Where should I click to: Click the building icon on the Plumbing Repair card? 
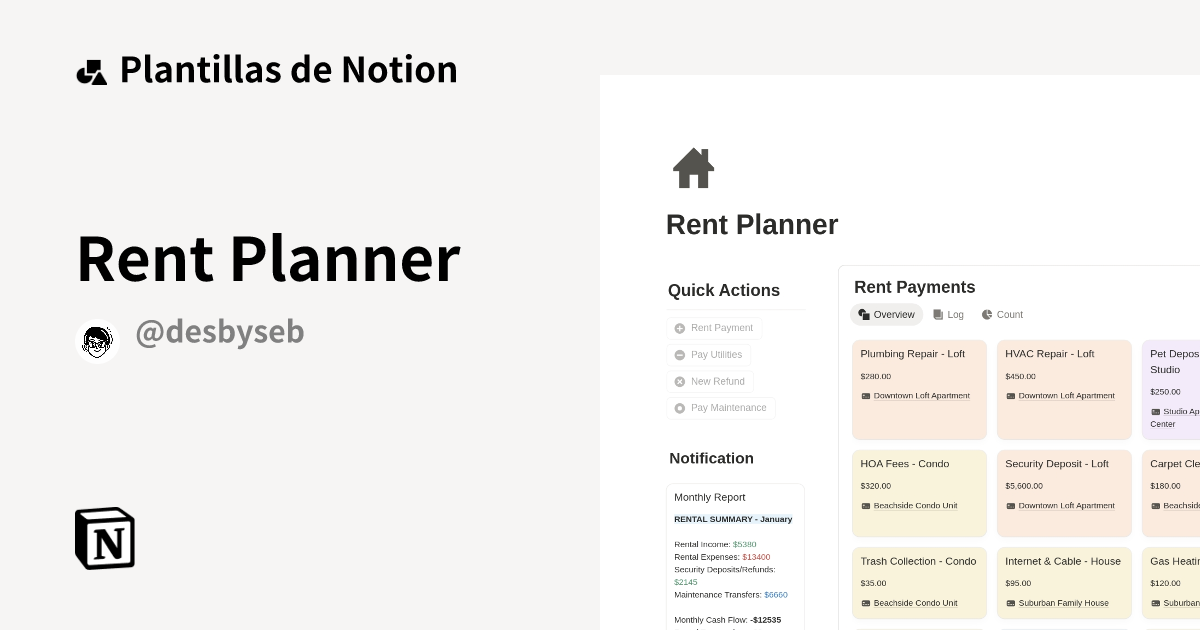coord(864,395)
